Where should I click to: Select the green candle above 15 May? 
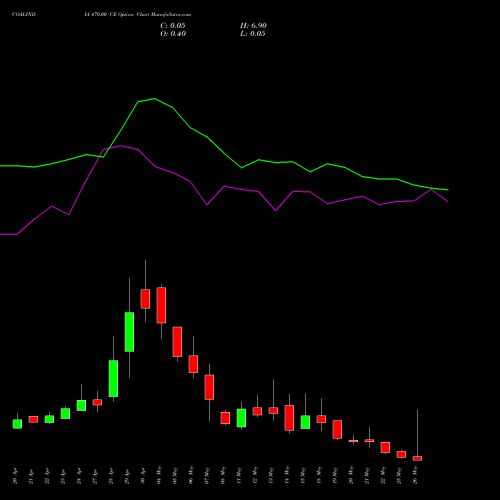305,422
